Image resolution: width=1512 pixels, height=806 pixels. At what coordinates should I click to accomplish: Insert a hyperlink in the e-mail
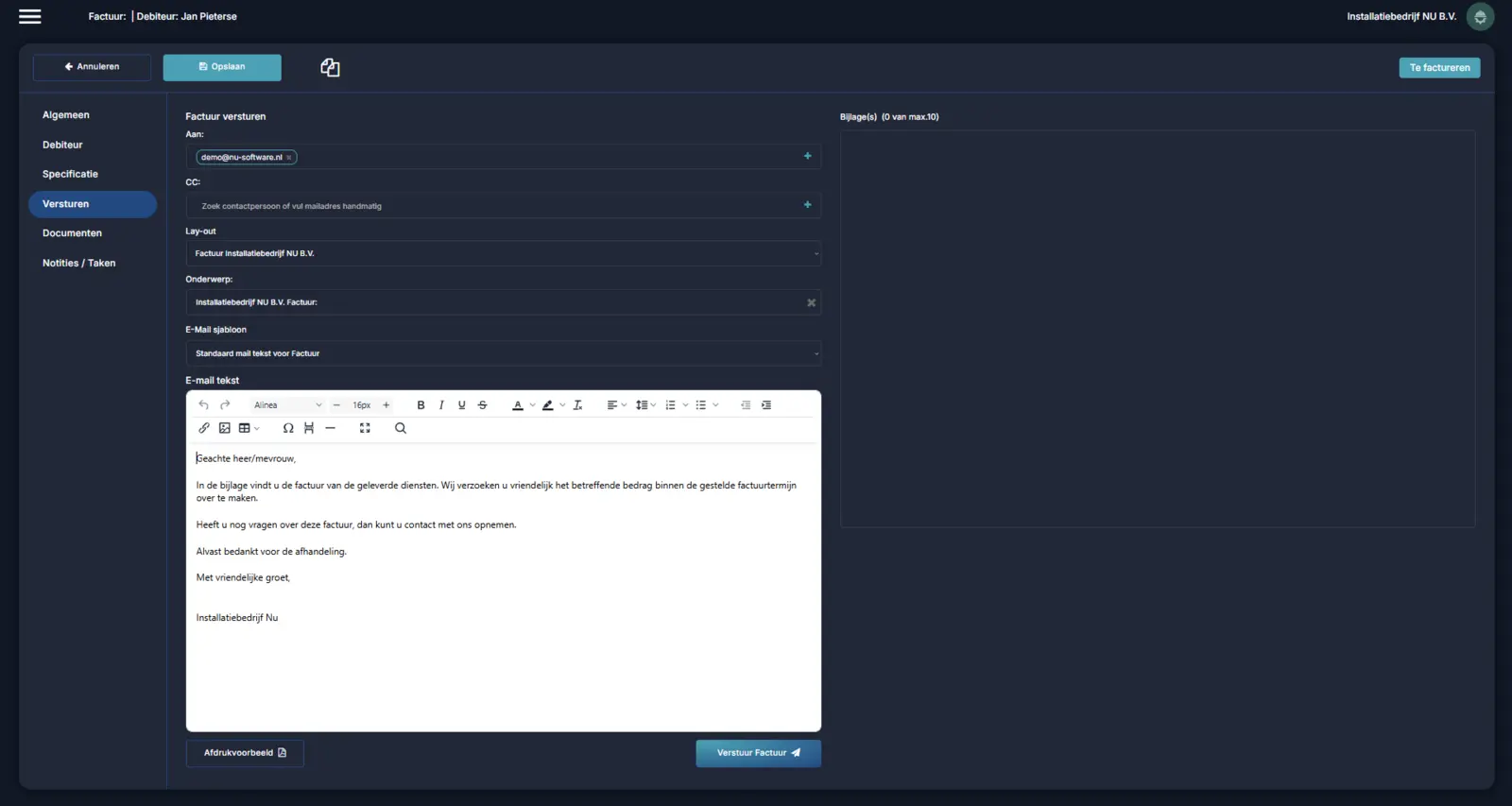pos(204,428)
